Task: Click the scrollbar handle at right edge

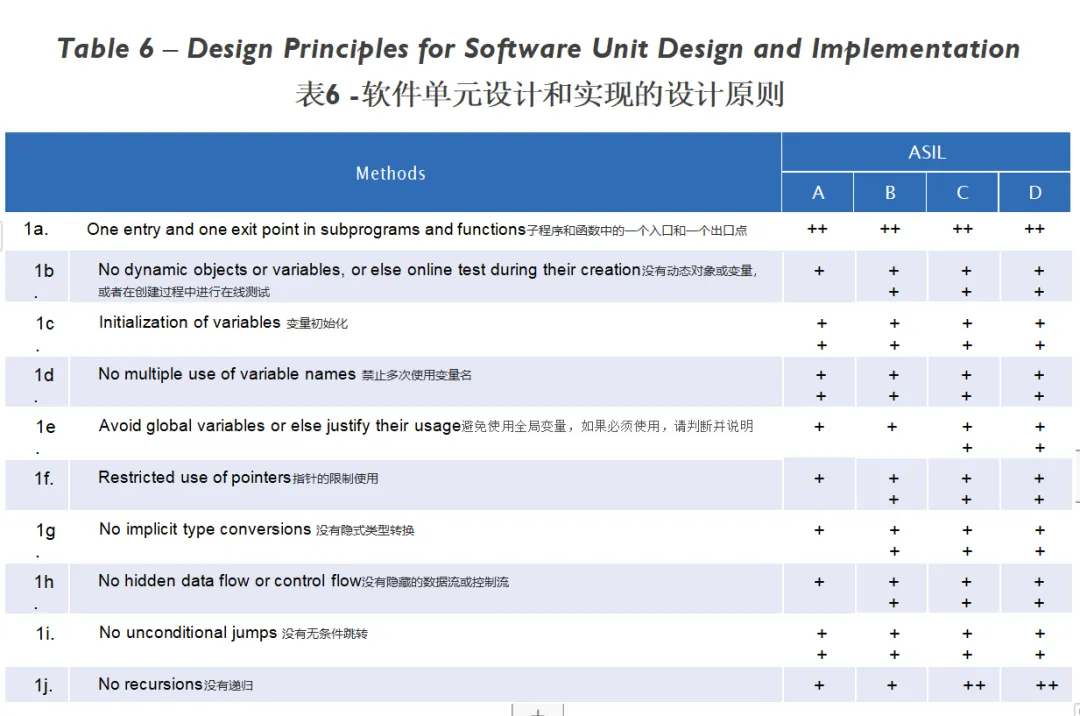Action: point(1076,475)
